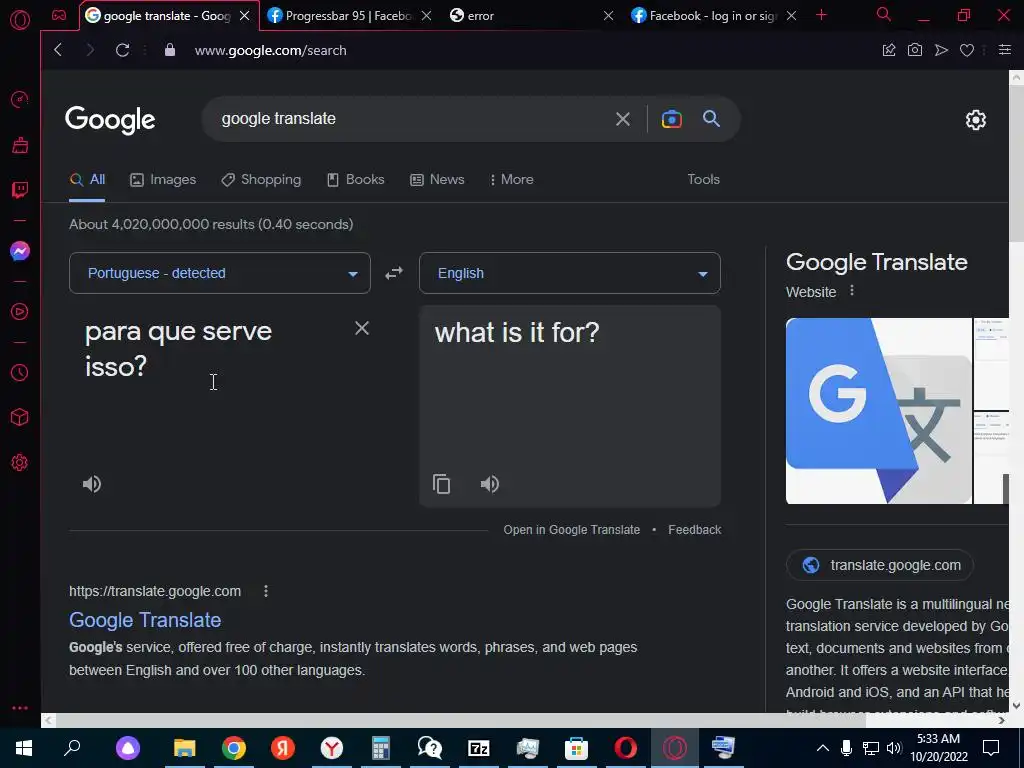The image size is (1024, 768).
Task: Add page to bookmarks heart icon
Action: pyautogui.click(x=967, y=50)
